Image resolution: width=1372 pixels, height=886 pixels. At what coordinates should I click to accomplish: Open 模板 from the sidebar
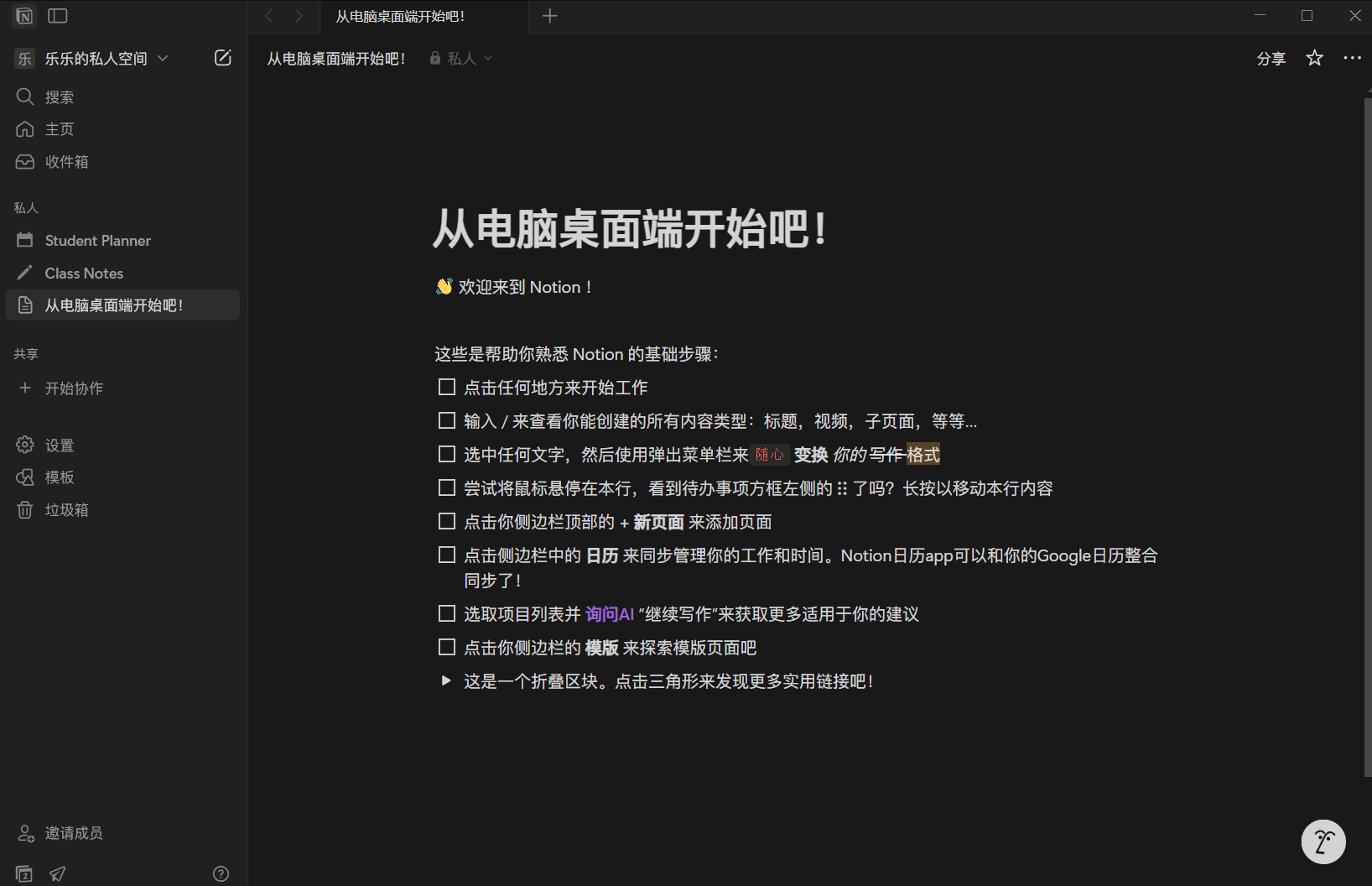[122, 477]
